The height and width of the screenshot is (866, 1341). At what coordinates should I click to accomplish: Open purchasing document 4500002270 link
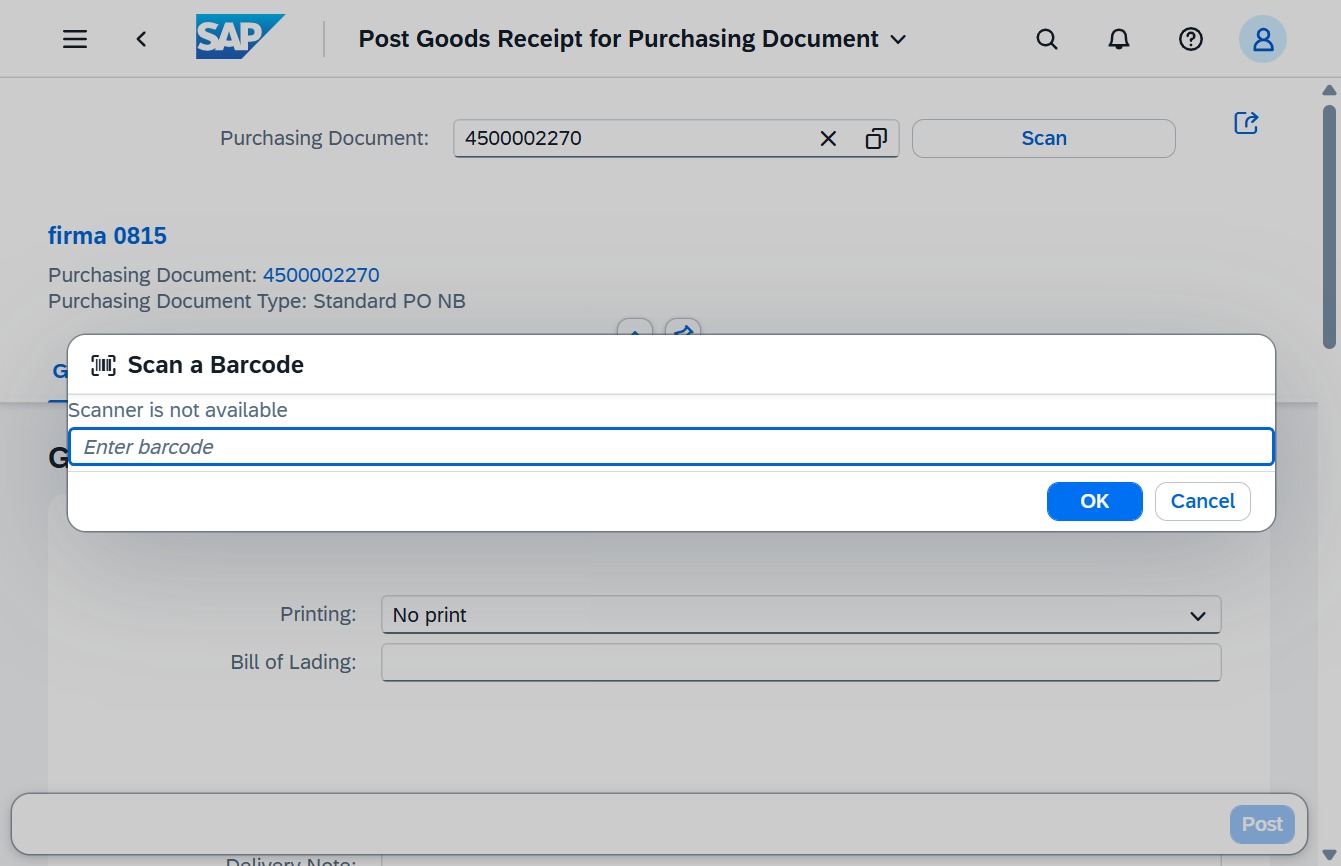[x=321, y=275]
